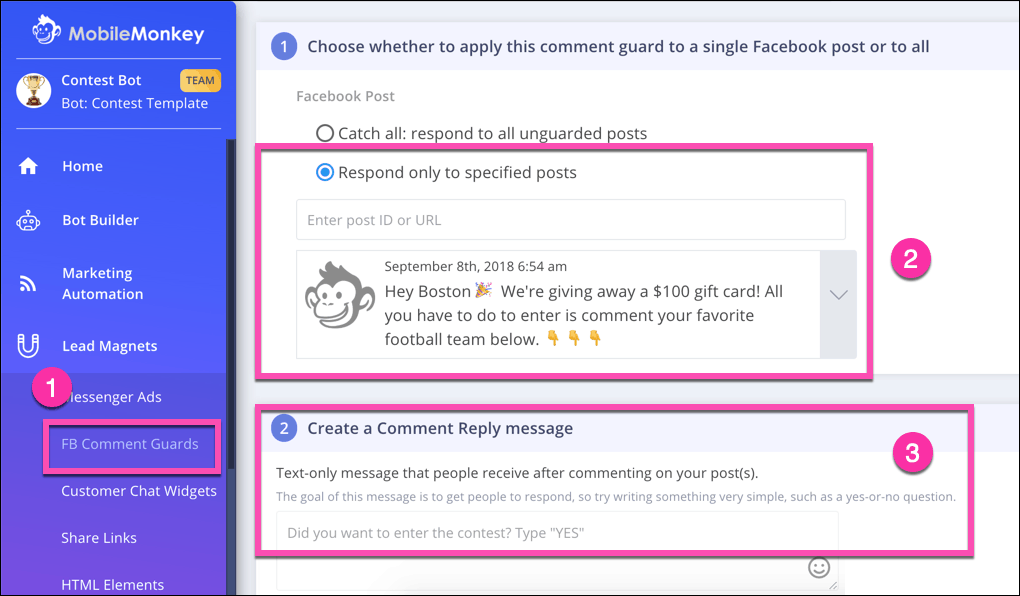This screenshot has height=596, width=1020.
Task: Open Home via the house icon
Action: [x=28, y=167]
